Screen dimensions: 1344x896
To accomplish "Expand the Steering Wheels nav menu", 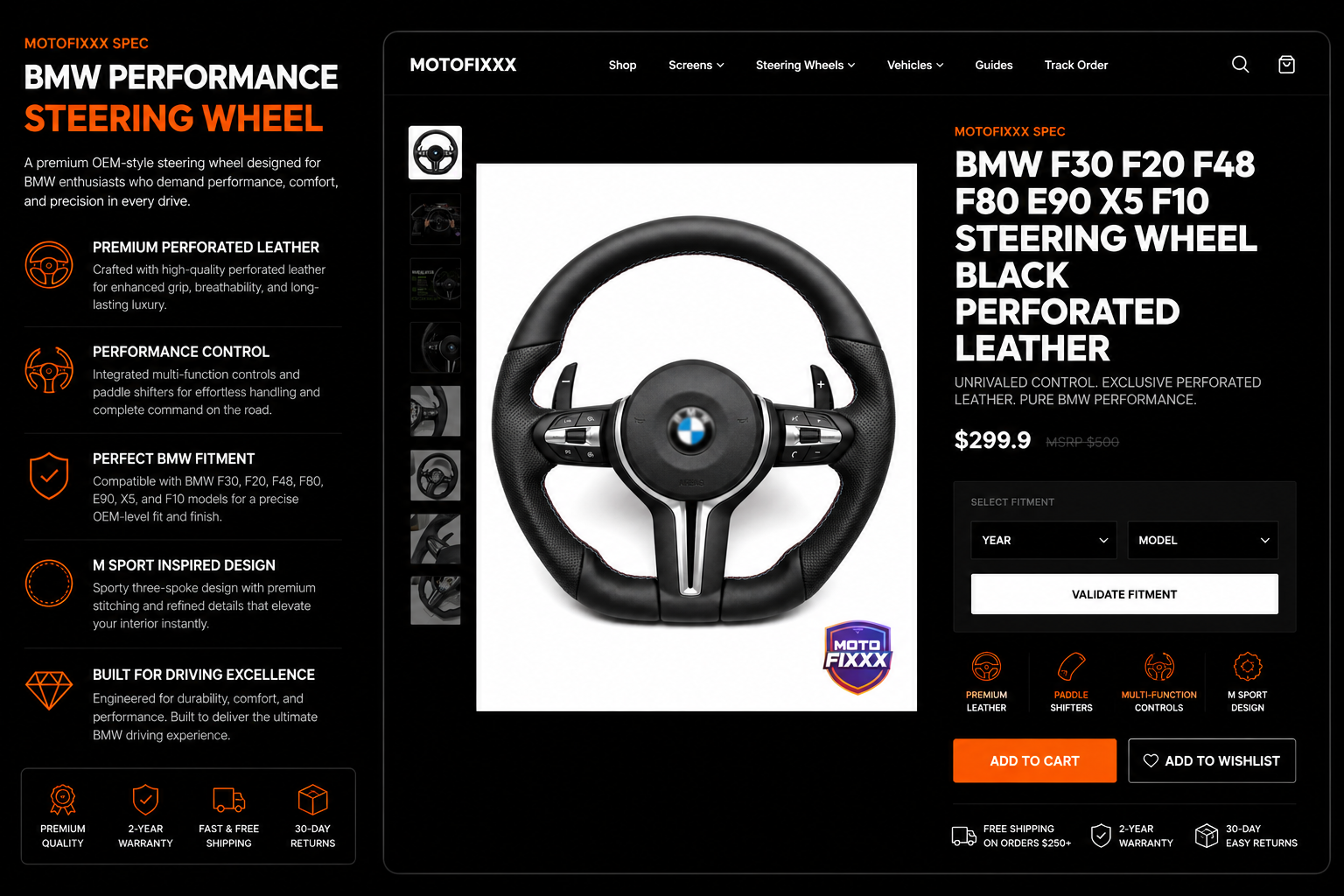I will [805, 65].
